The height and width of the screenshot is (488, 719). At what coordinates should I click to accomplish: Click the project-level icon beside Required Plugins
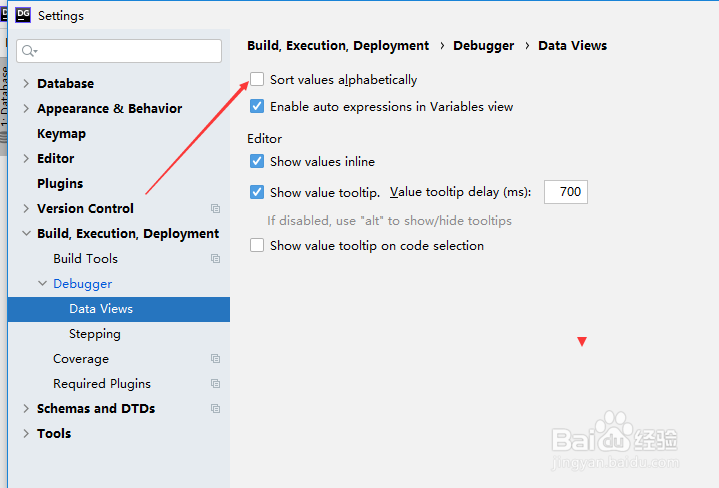pyautogui.click(x=216, y=383)
